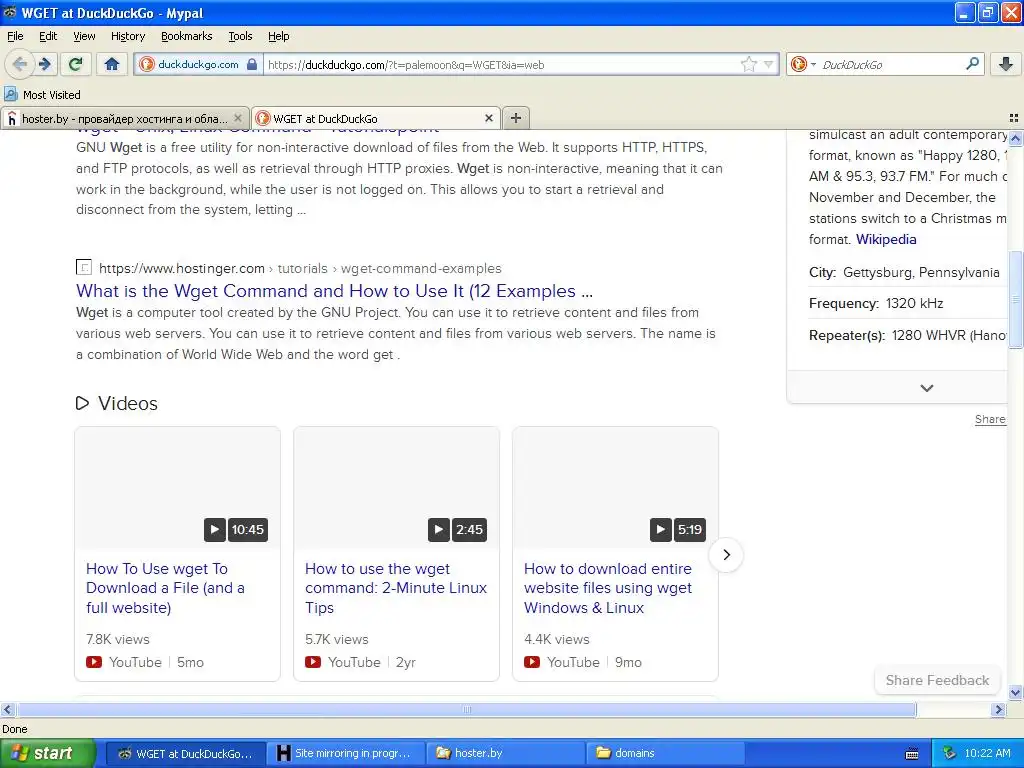Click the DuckDuckGo search input box

[890, 64]
